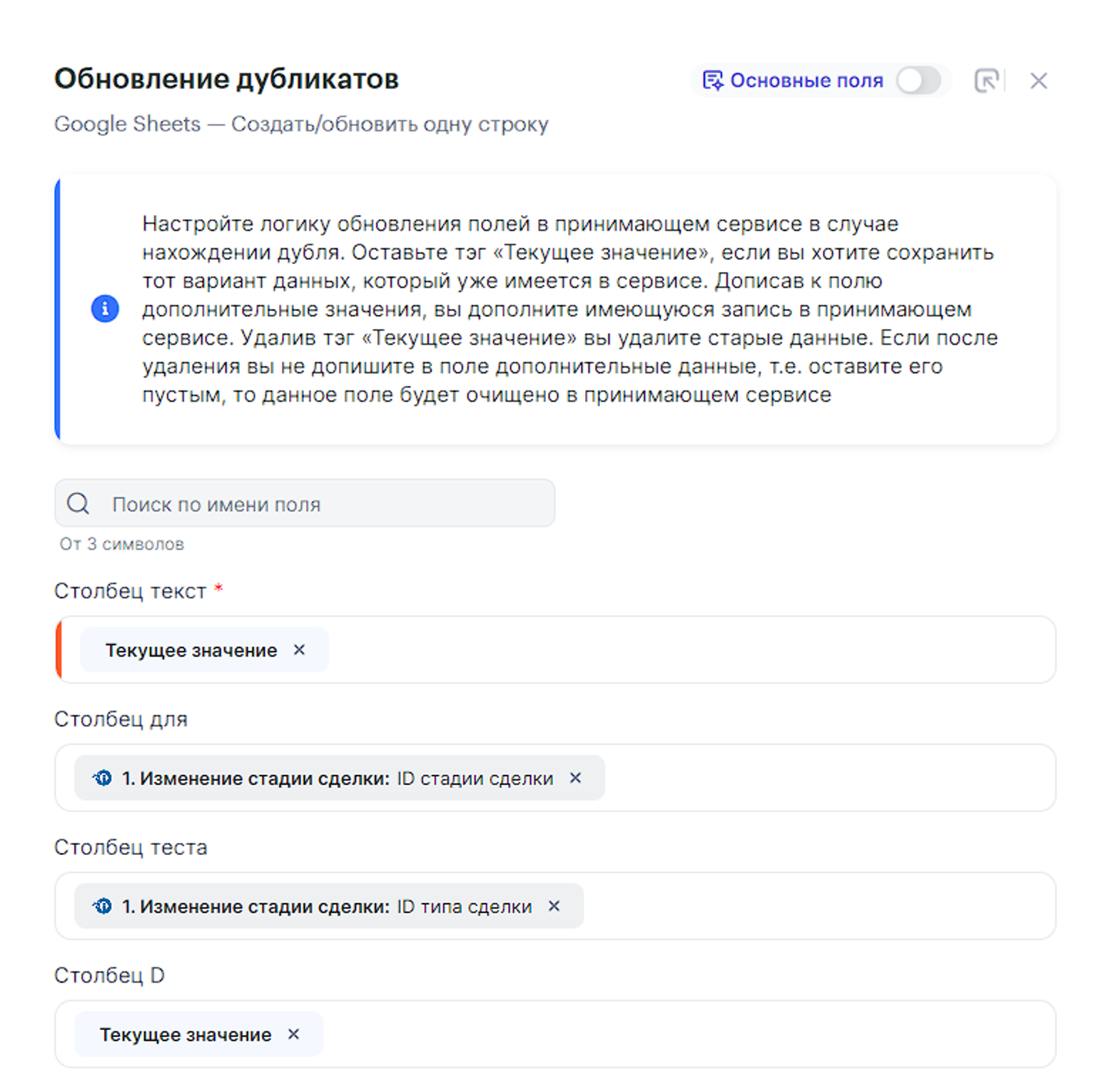
Task: Click the search magnifier icon
Action: (x=78, y=504)
